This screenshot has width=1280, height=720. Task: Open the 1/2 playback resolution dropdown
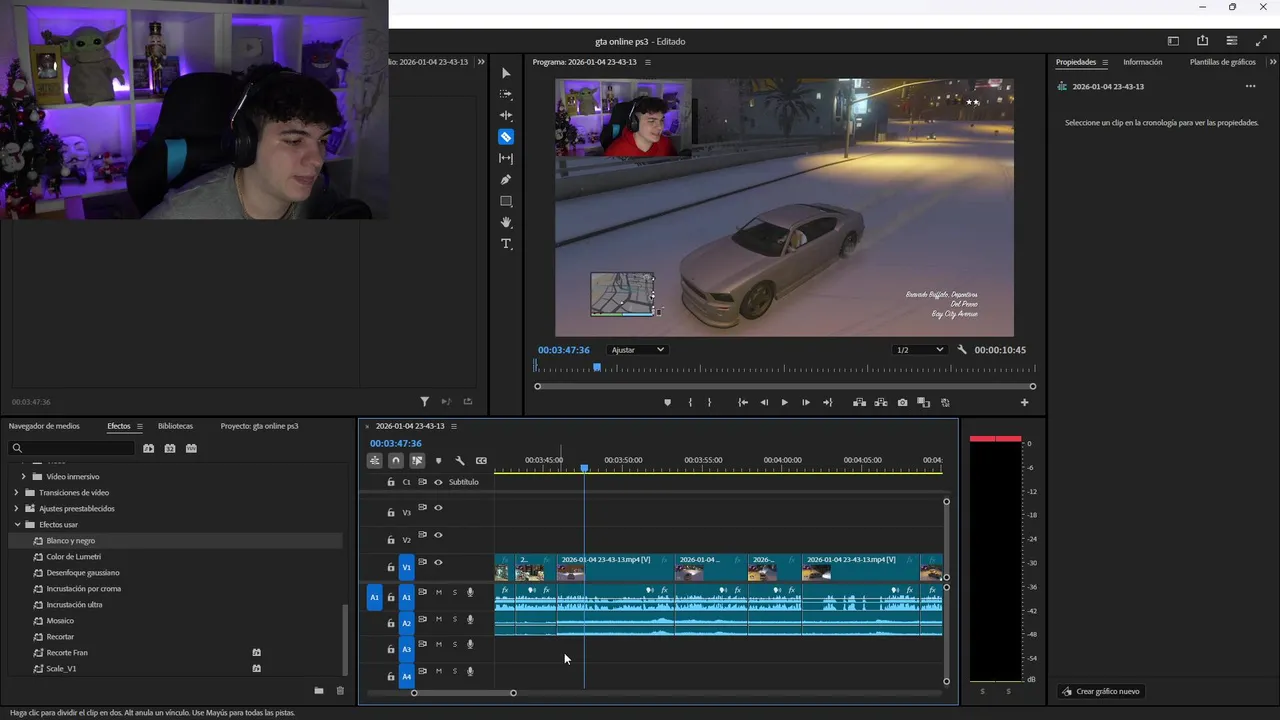(919, 350)
